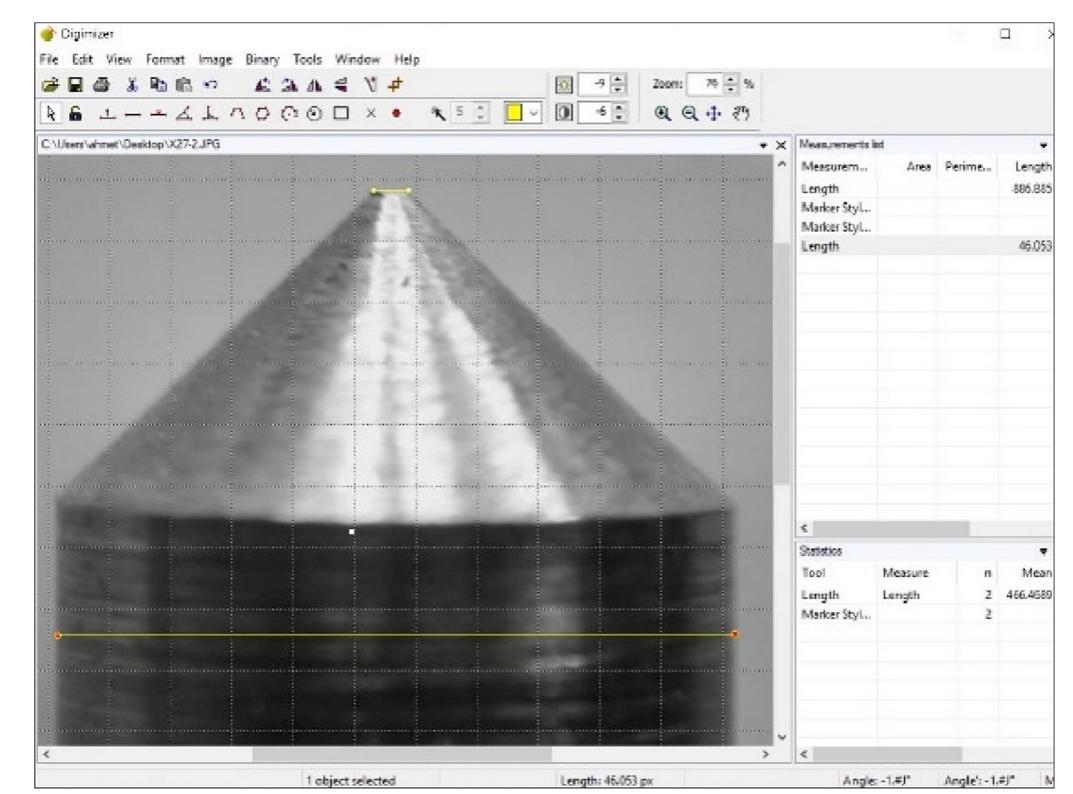1073x794 pixels.
Task: Click the Paste clipboard icon
Action: click(183, 85)
